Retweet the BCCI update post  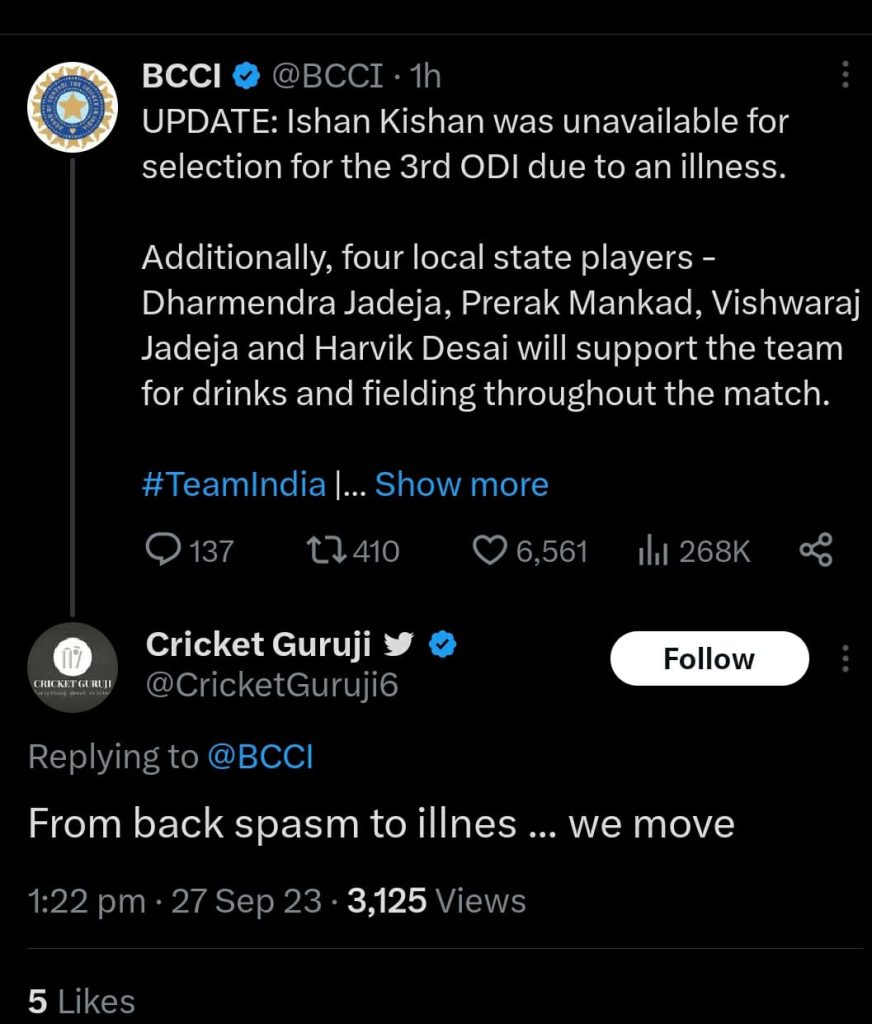tap(325, 549)
